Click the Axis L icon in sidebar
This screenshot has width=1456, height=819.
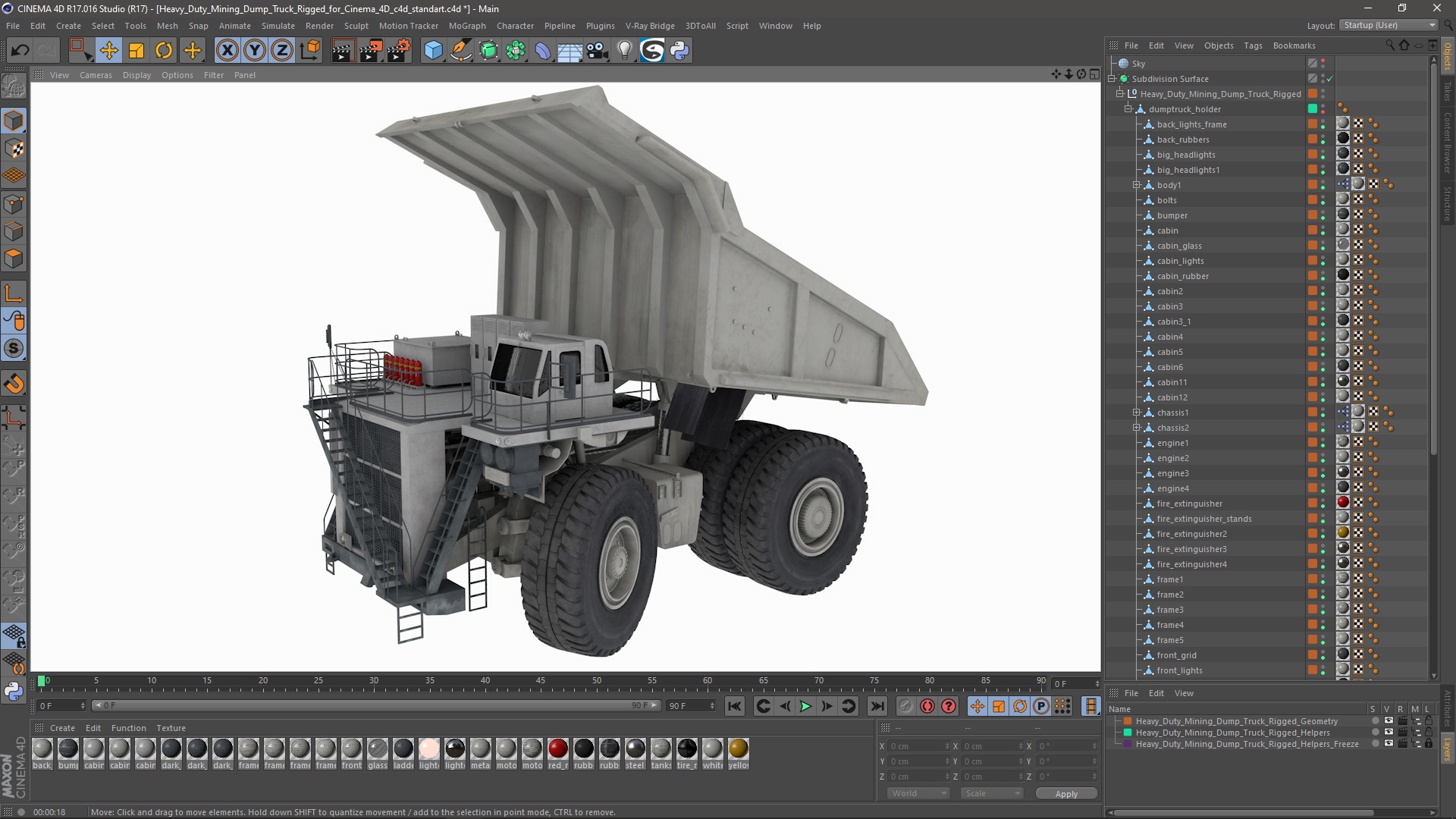pos(14,293)
